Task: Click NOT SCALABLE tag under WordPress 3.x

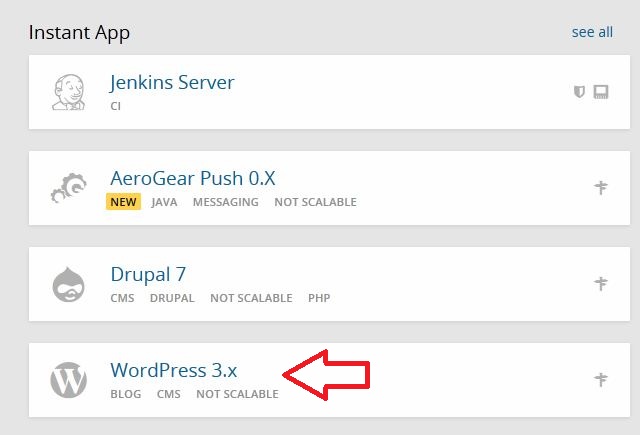Action: 238,394
